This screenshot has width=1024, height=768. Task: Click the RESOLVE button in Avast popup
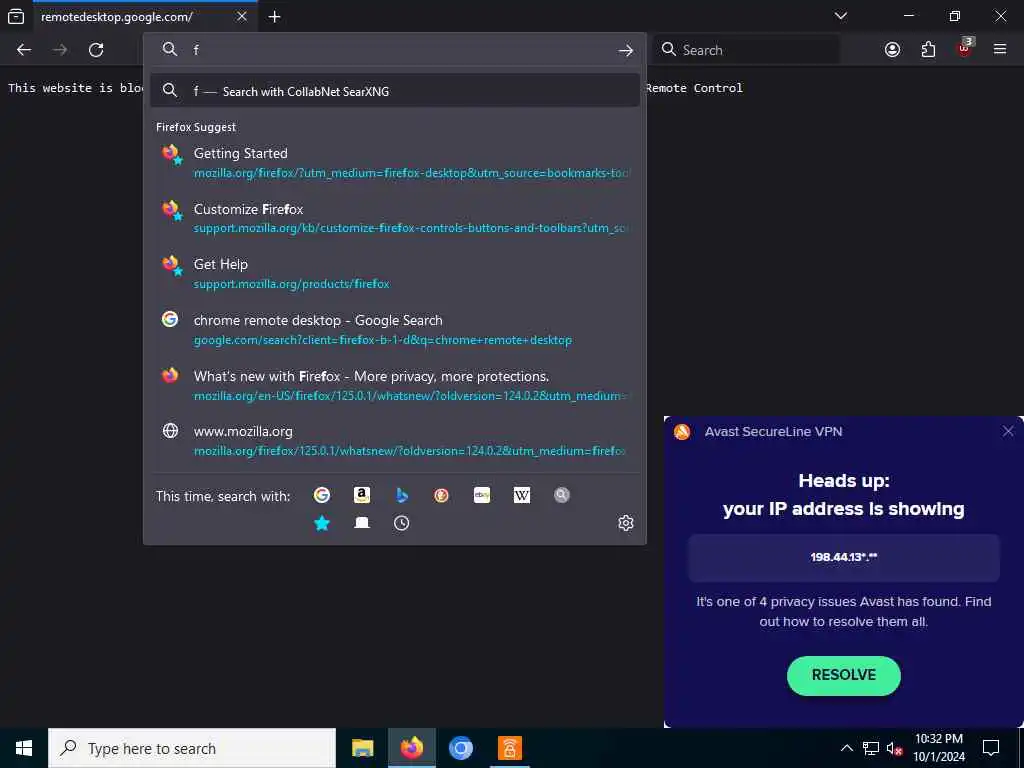click(843, 675)
